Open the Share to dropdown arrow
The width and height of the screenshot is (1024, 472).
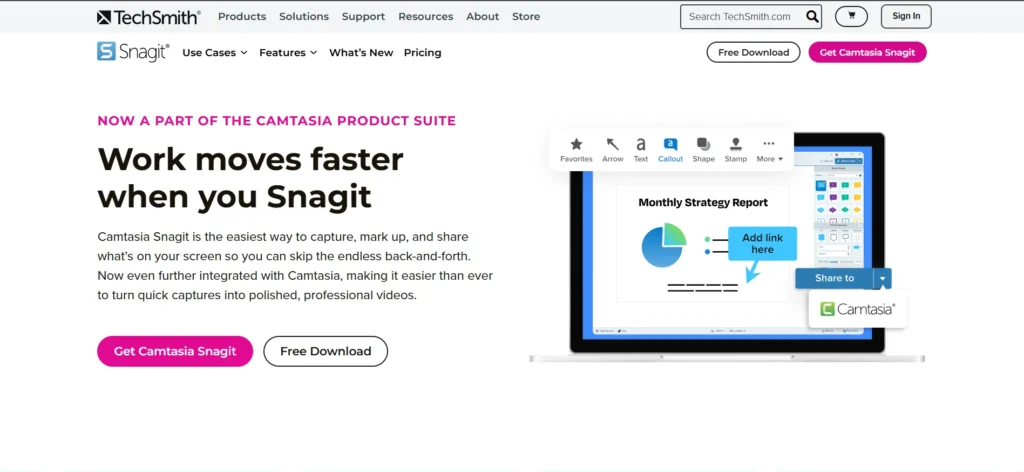[x=882, y=278]
